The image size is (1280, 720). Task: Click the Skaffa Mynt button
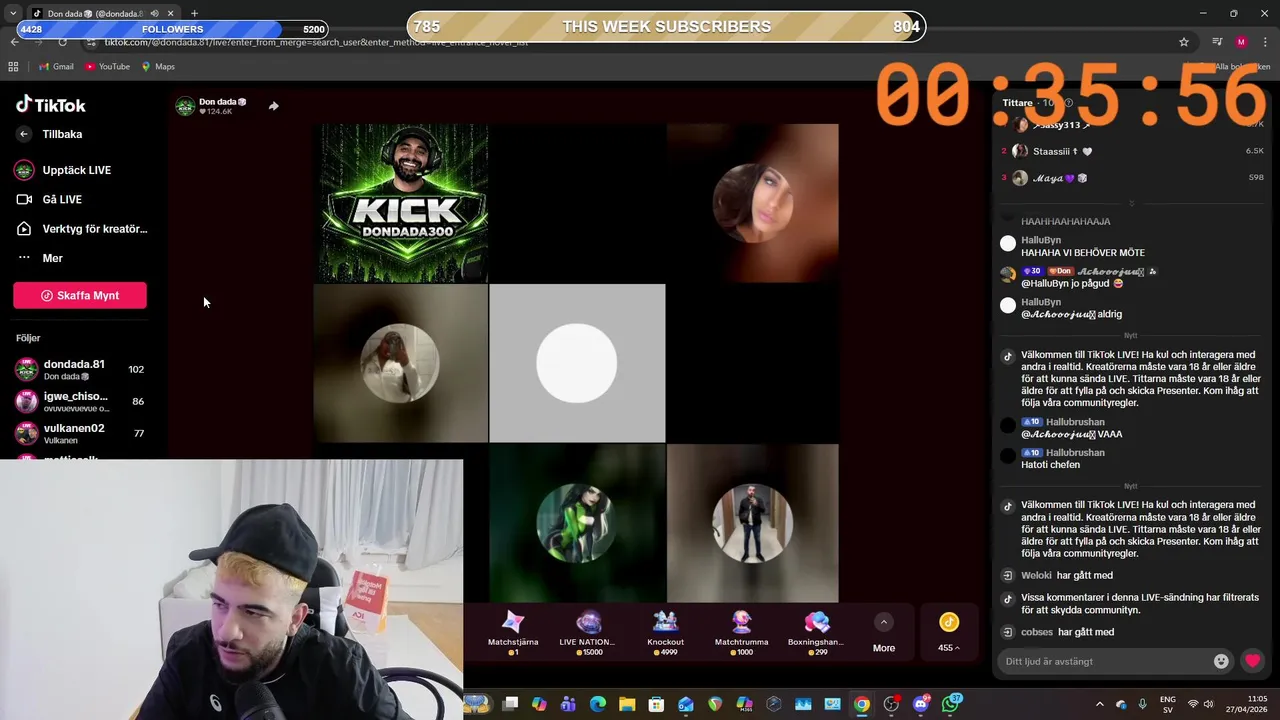(80, 295)
